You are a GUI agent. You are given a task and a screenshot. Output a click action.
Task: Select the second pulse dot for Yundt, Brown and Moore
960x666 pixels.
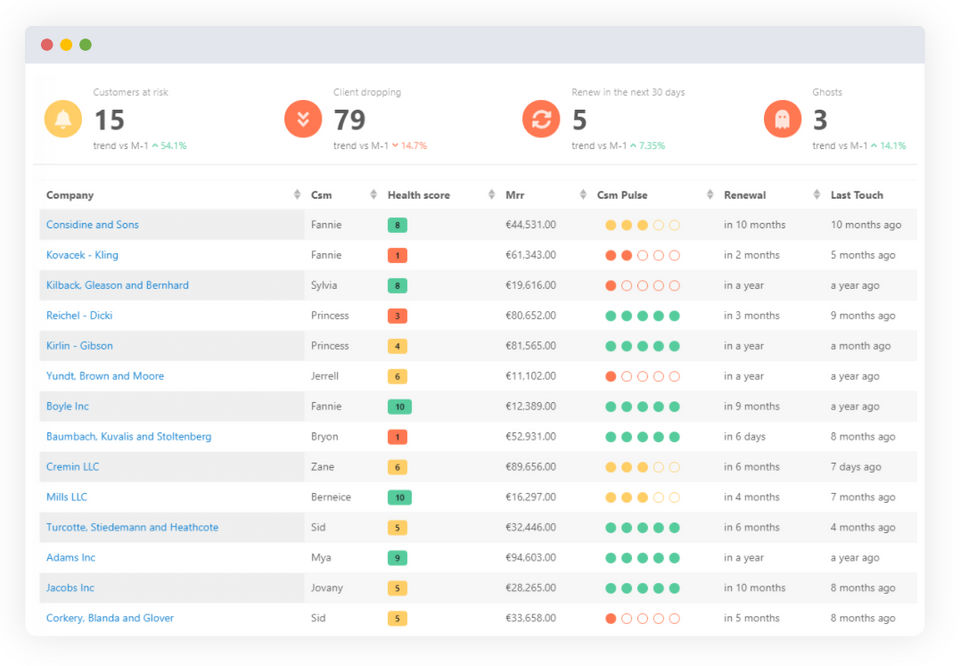[626, 377]
